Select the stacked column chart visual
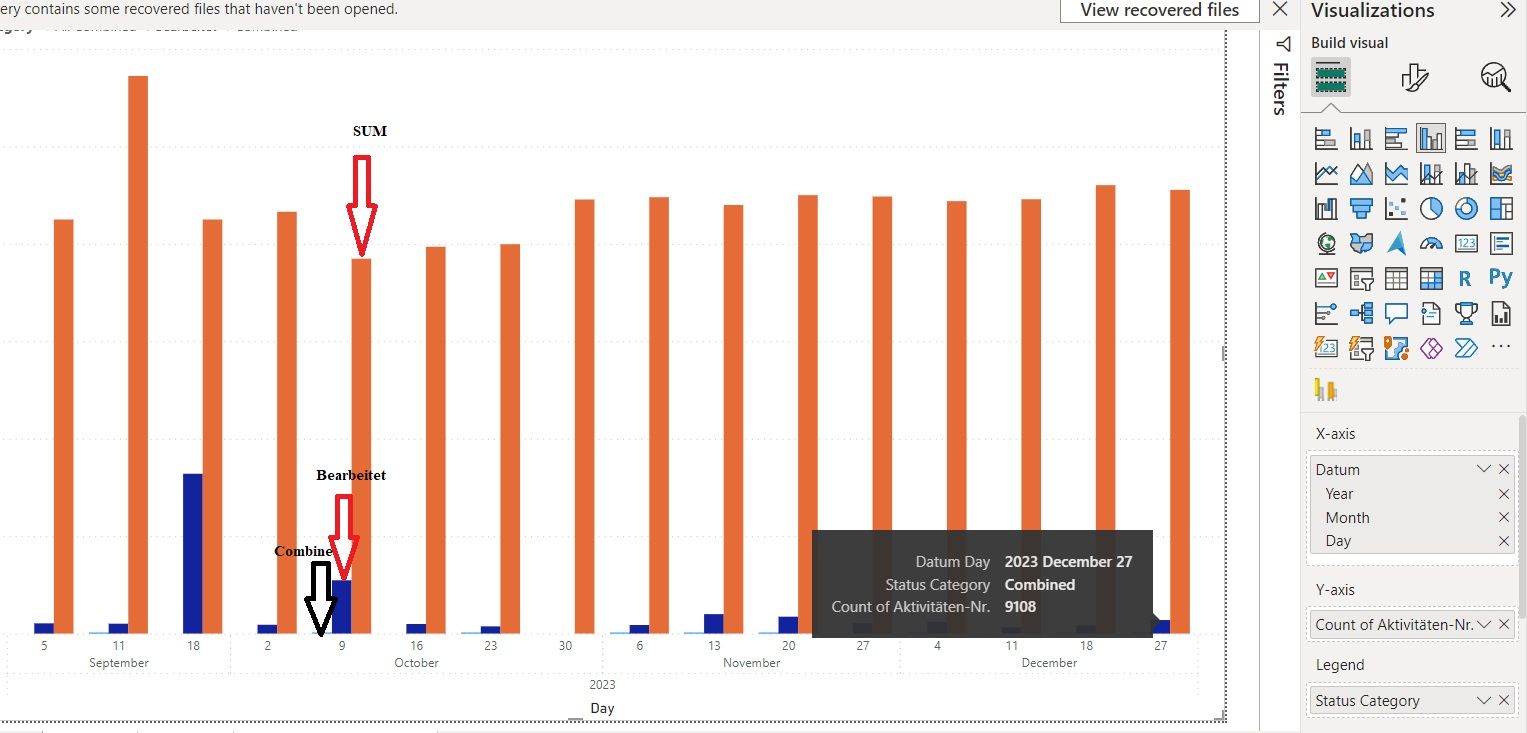This screenshot has width=1527, height=733. [1361, 138]
